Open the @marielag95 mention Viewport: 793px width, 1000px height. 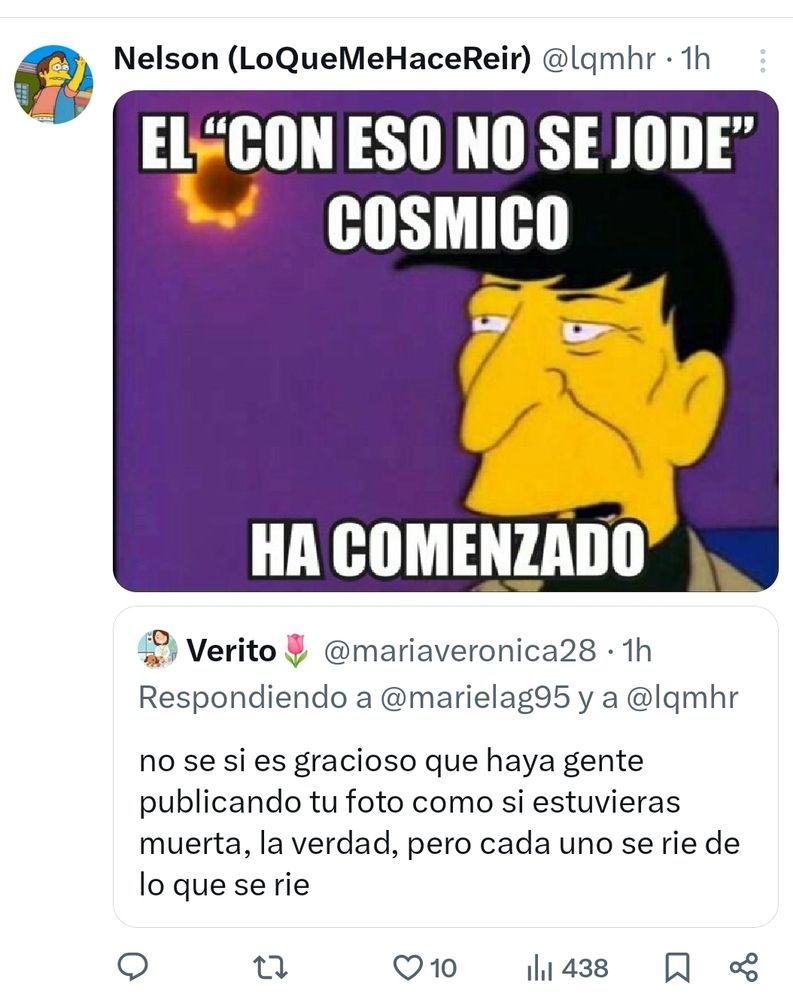[475, 697]
